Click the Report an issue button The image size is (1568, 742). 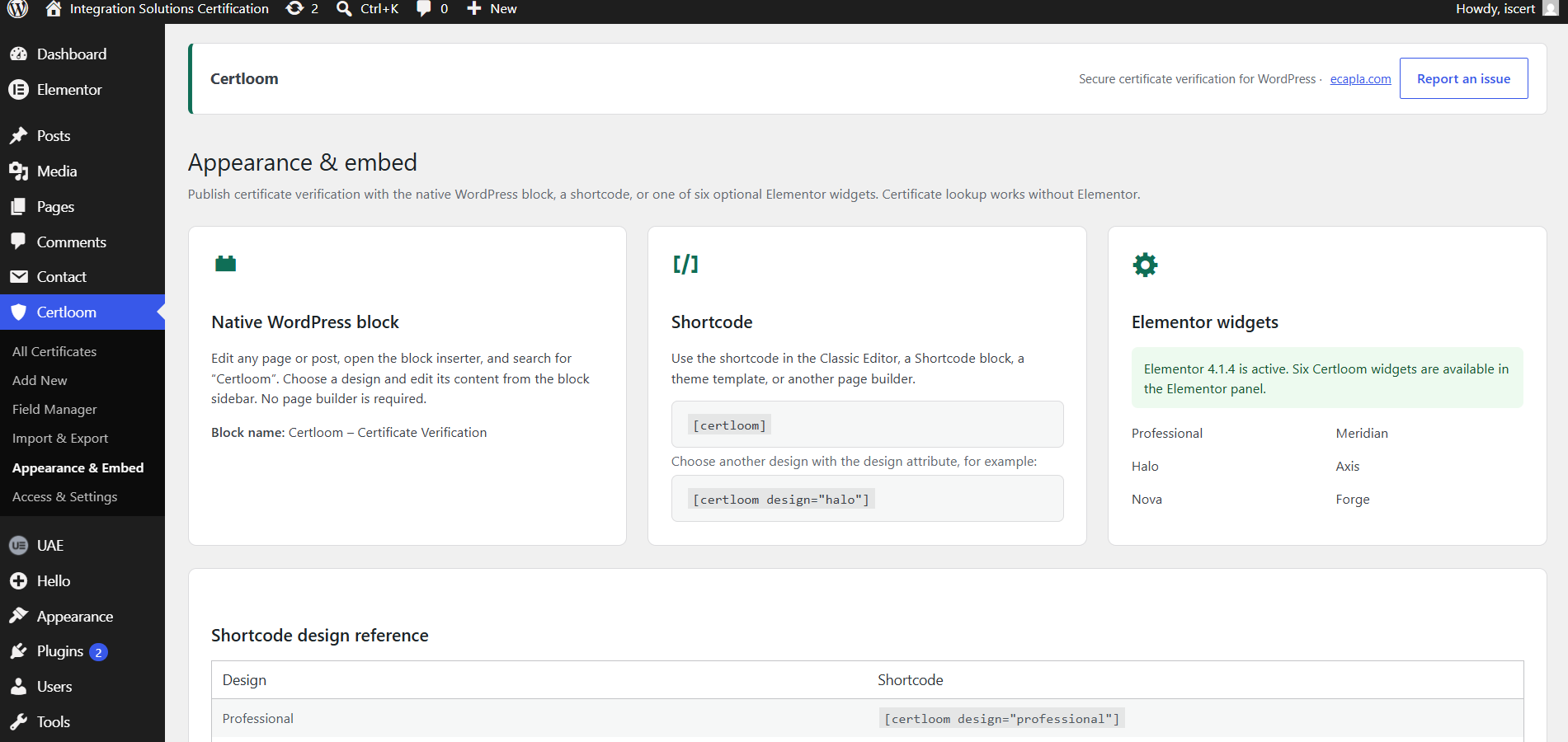click(1463, 78)
